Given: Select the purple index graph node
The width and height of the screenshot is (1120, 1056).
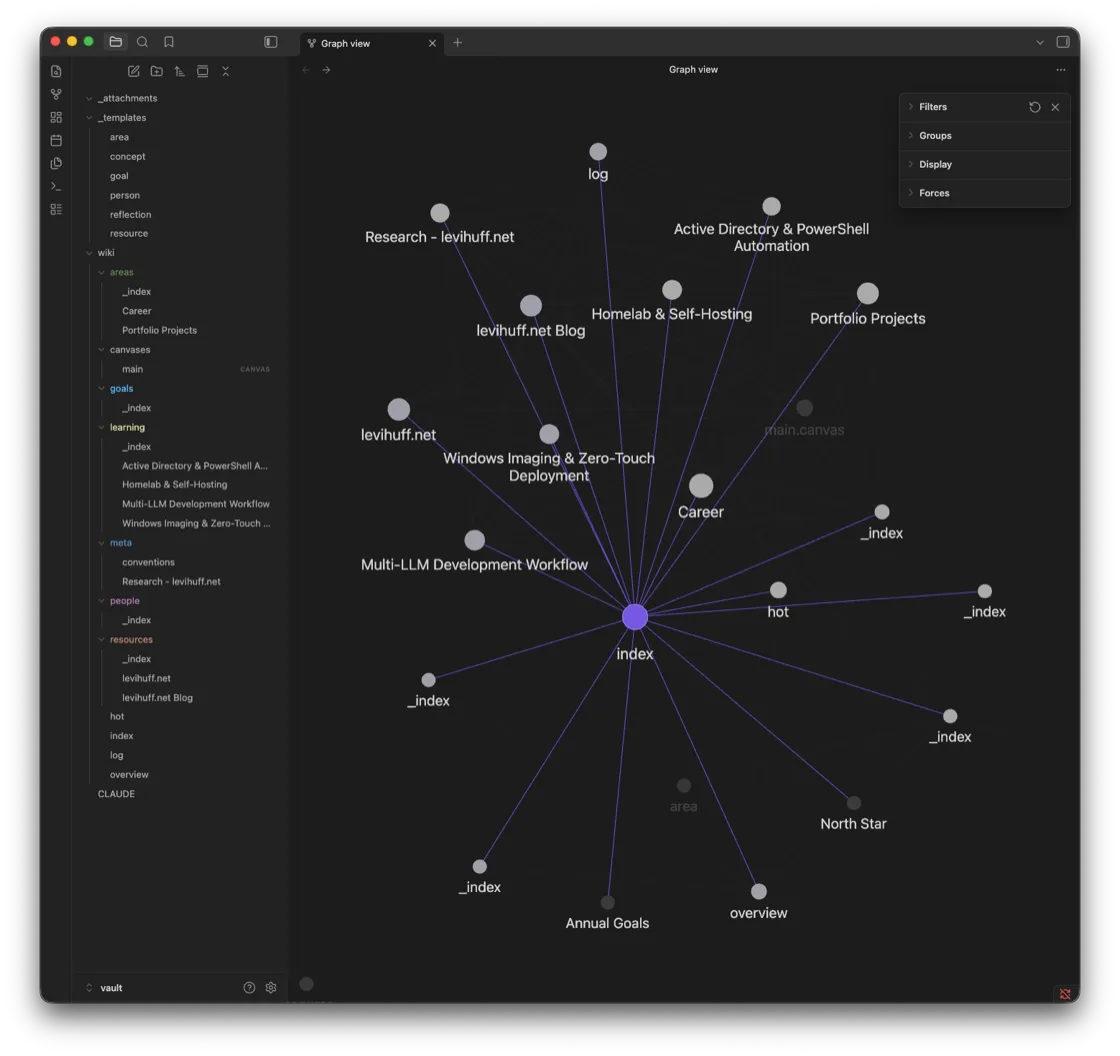Looking at the screenshot, I should pyautogui.click(x=634, y=617).
